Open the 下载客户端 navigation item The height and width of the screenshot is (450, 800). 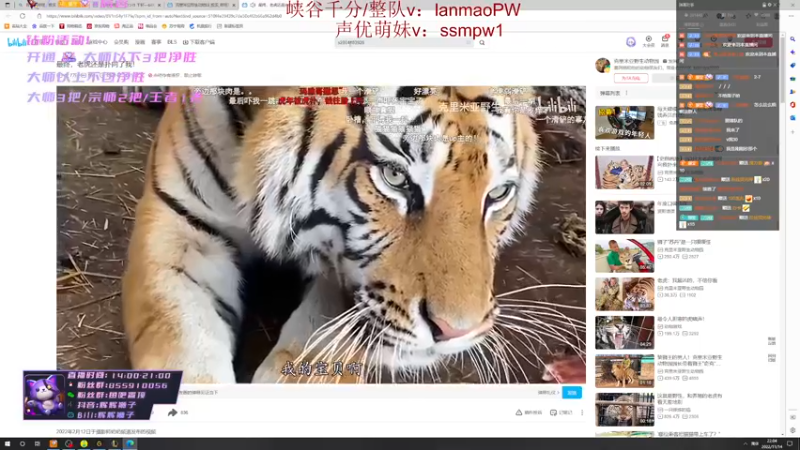point(199,42)
